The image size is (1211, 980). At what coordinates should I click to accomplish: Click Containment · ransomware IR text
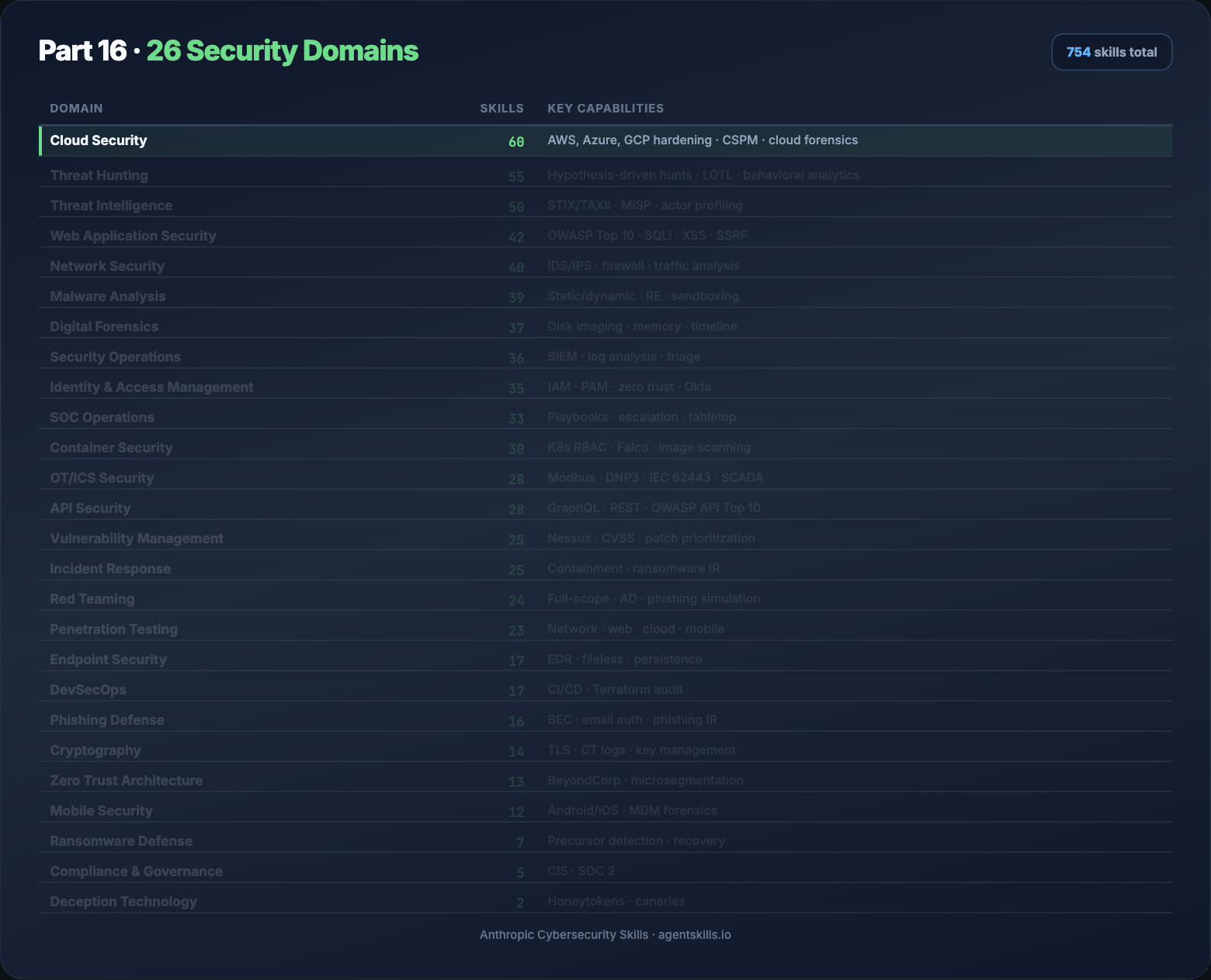coord(633,569)
